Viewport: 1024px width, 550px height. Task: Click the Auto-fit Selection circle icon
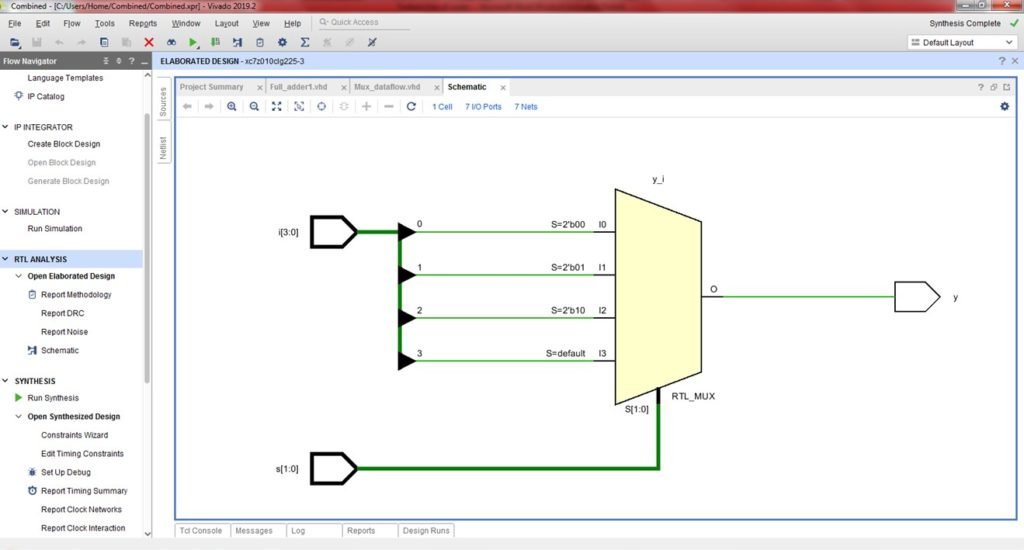pos(321,106)
